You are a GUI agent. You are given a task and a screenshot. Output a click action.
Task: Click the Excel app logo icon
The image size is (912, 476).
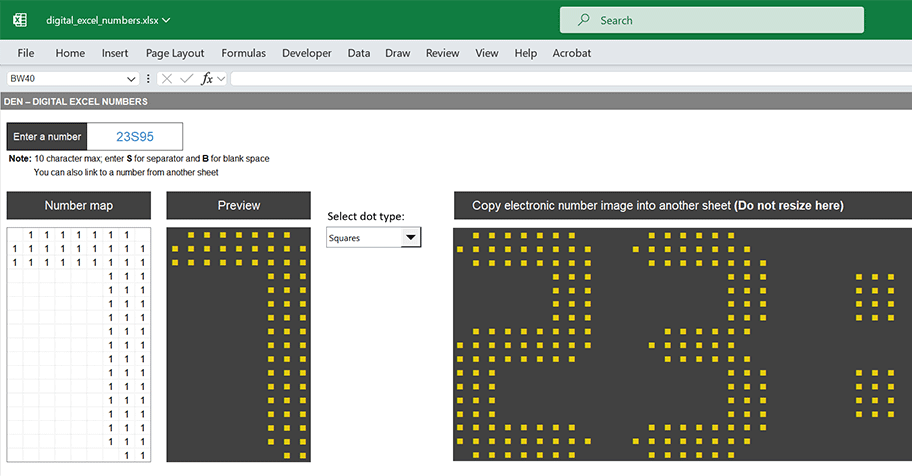[20, 20]
